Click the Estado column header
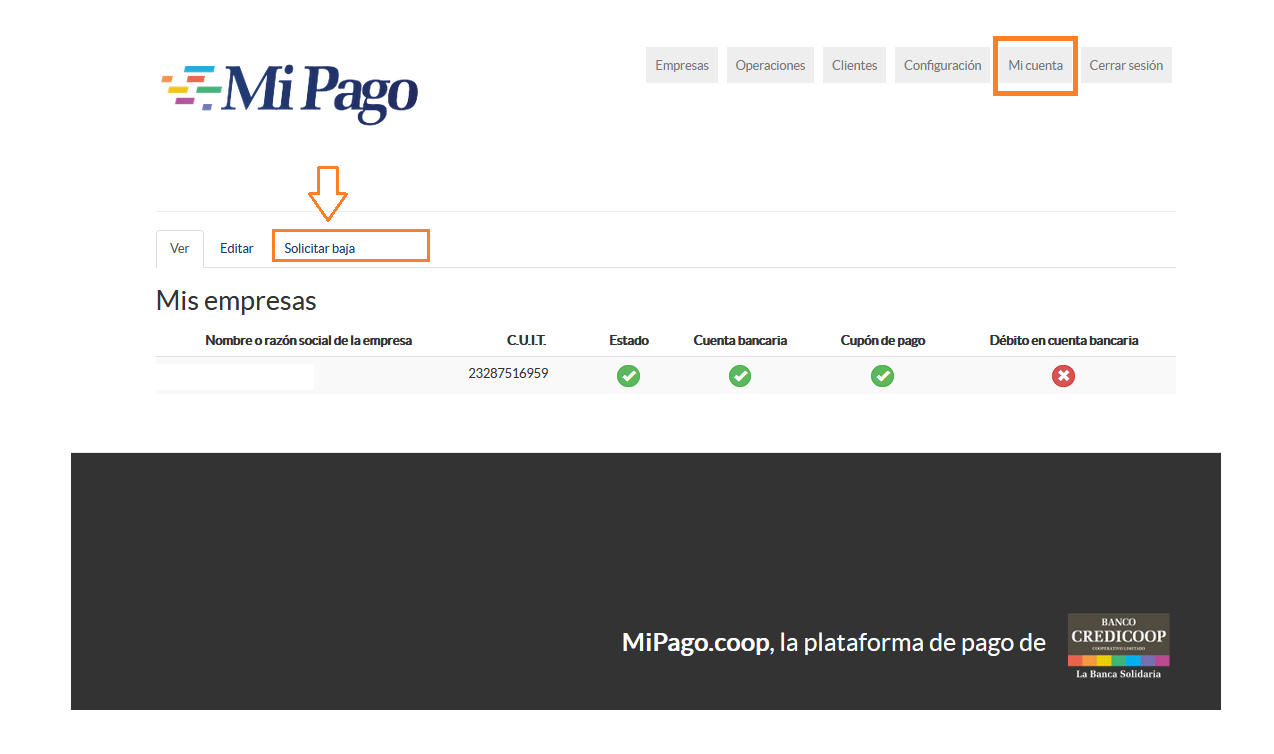This screenshot has height=754, width=1274. (x=629, y=341)
